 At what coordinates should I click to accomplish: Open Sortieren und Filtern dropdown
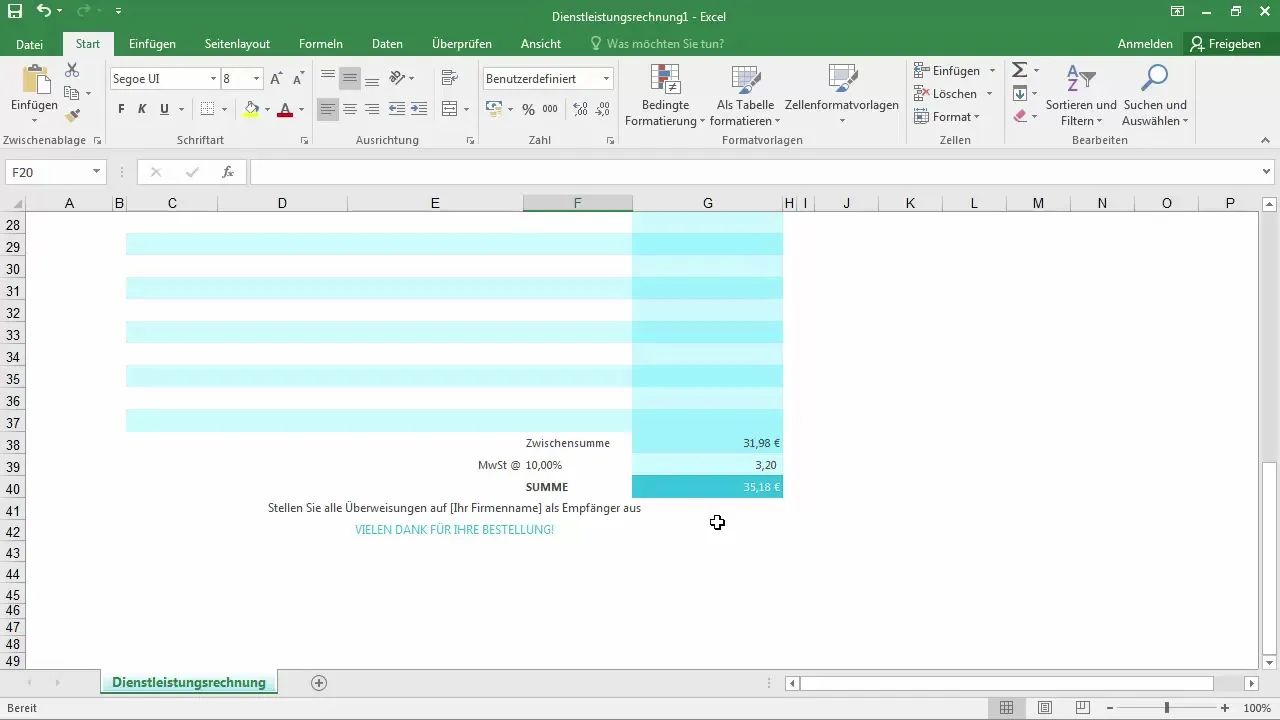coord(1080,96)
